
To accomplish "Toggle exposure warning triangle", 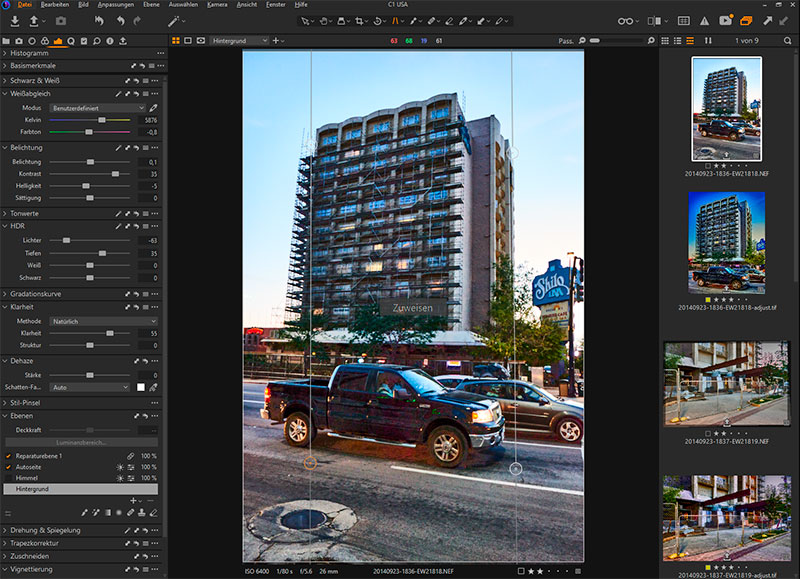I will pos(704,21).
